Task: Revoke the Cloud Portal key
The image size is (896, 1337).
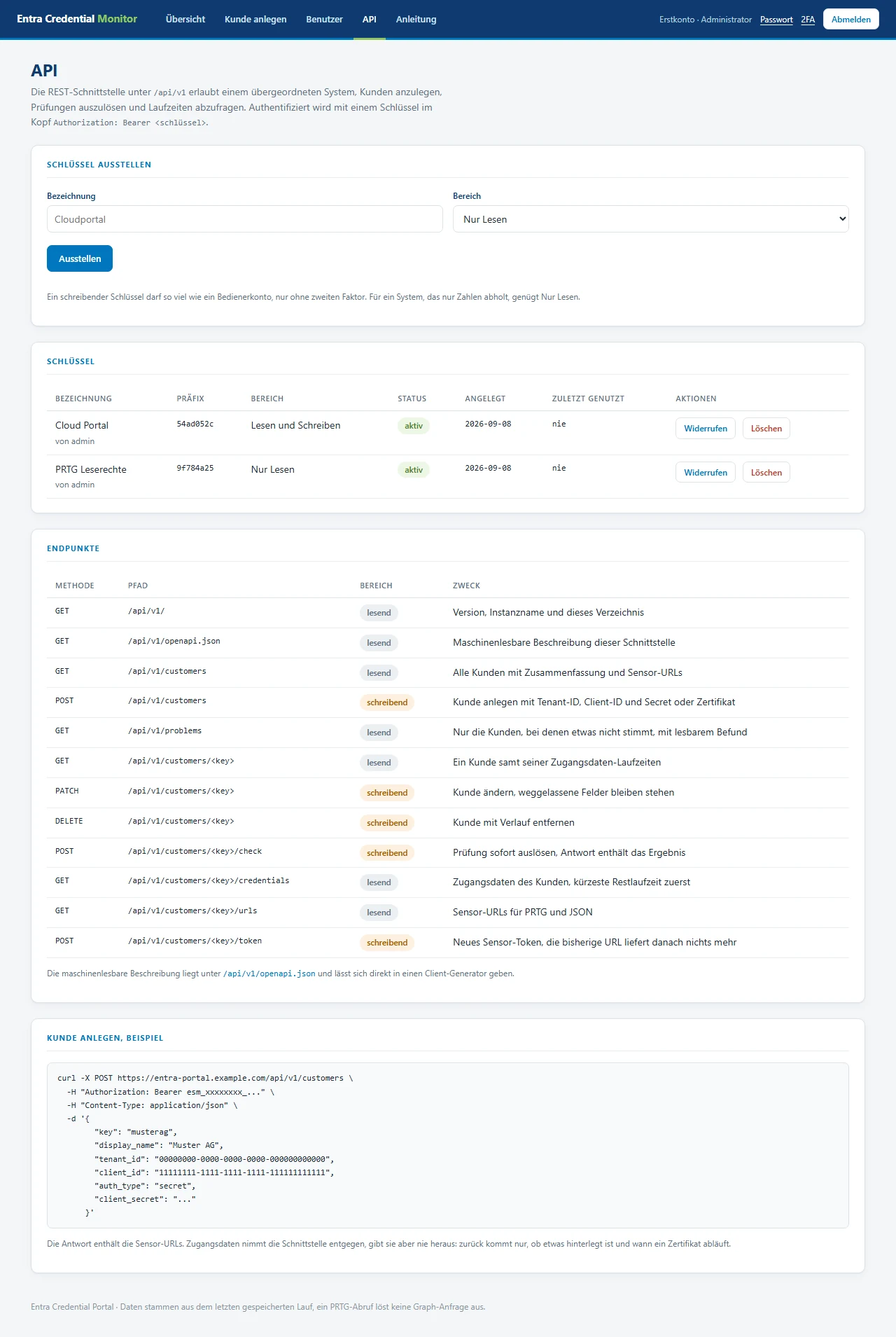Action: (706, 429)
